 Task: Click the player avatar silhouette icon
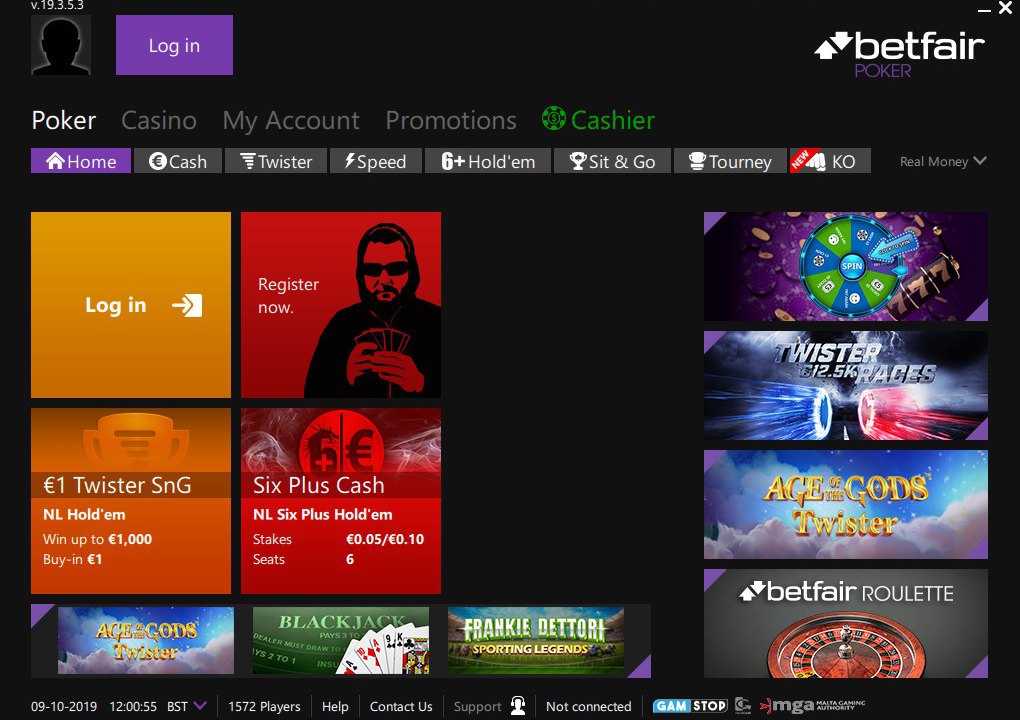(60, 45)
